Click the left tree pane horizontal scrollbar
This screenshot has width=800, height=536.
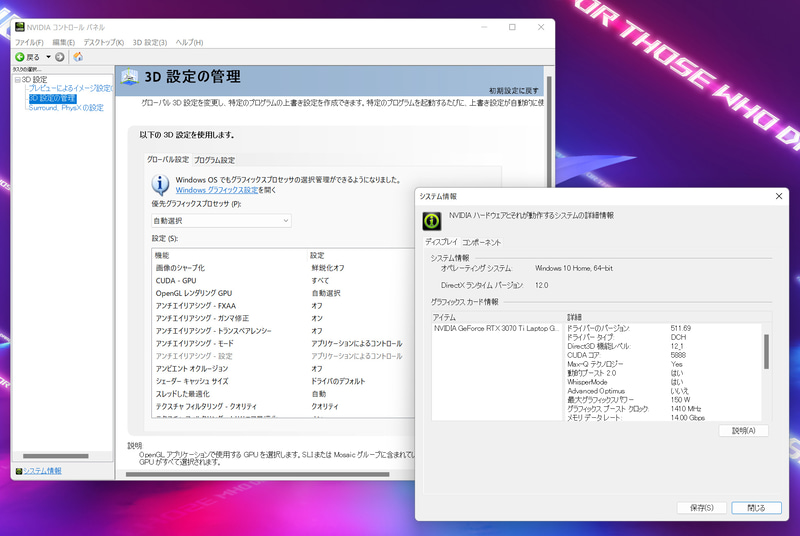[x=56, y=456]
